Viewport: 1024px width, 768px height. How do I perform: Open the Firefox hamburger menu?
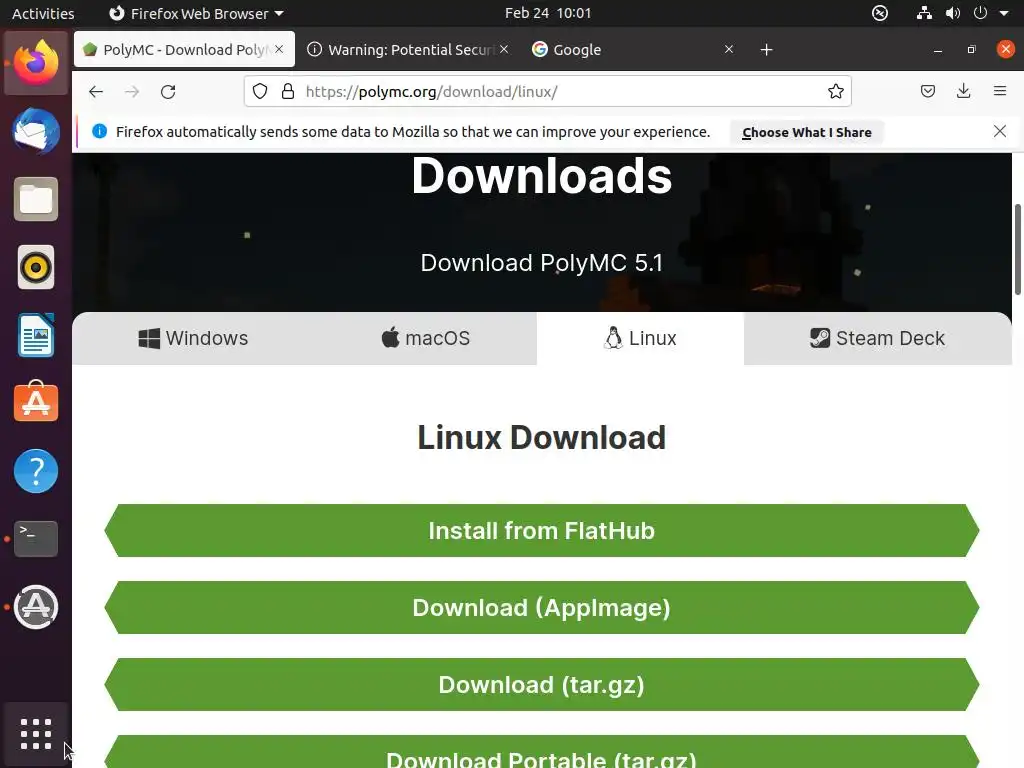pos(999,91)
